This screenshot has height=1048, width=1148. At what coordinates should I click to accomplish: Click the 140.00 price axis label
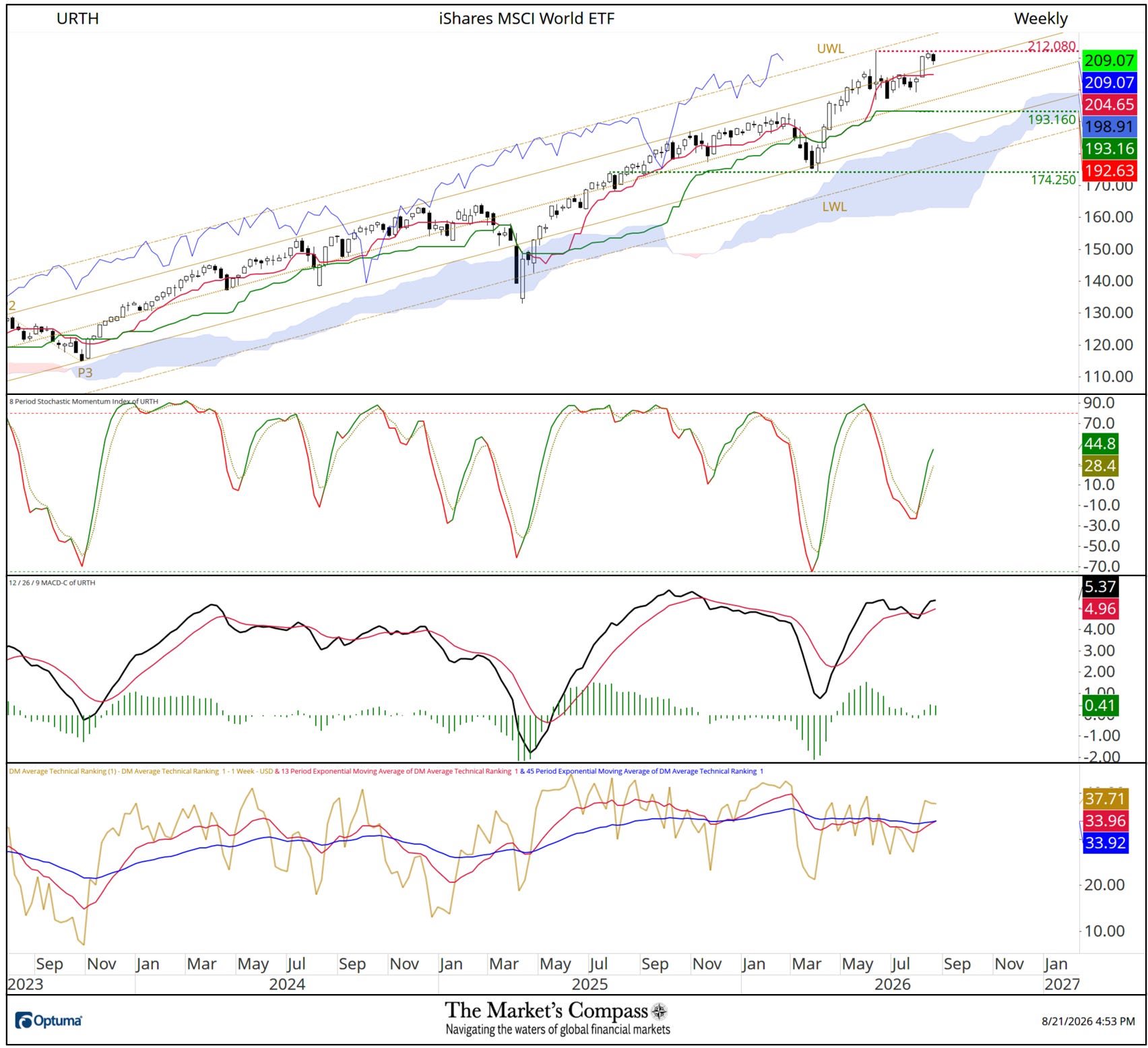1108,280
